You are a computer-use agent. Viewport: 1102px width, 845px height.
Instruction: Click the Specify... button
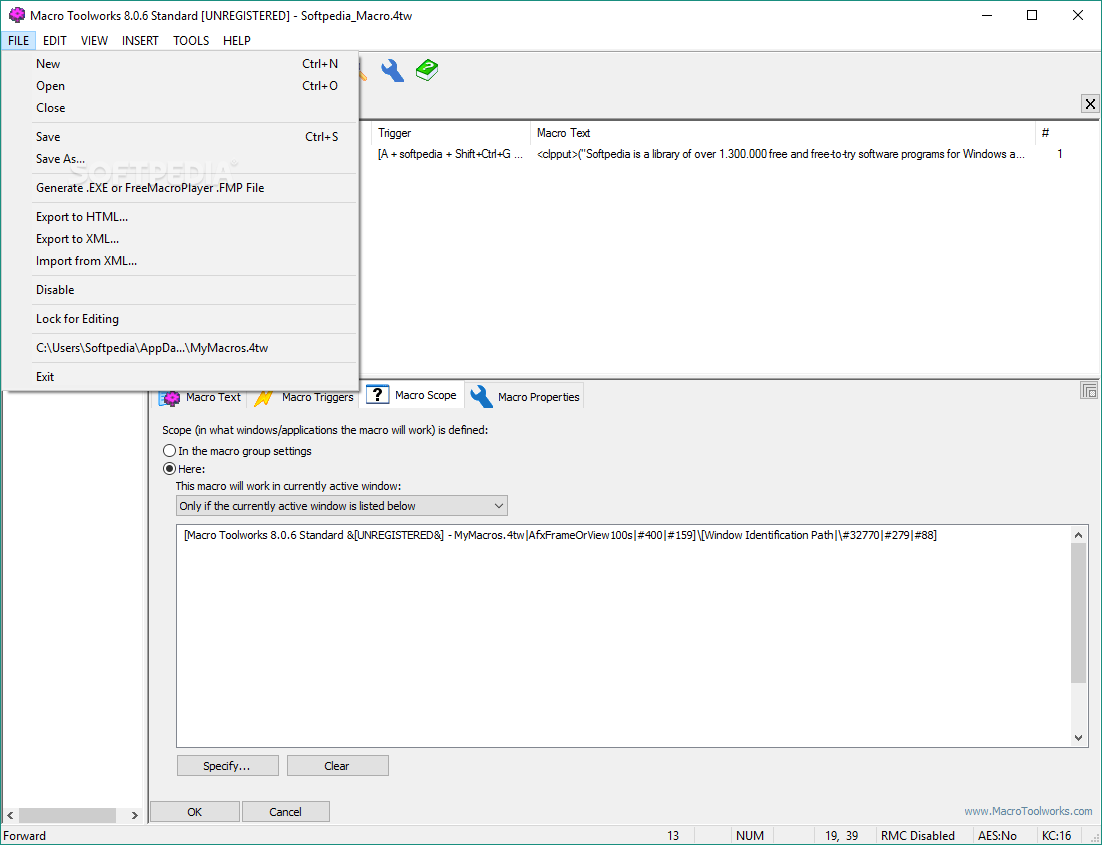point(228,766)
